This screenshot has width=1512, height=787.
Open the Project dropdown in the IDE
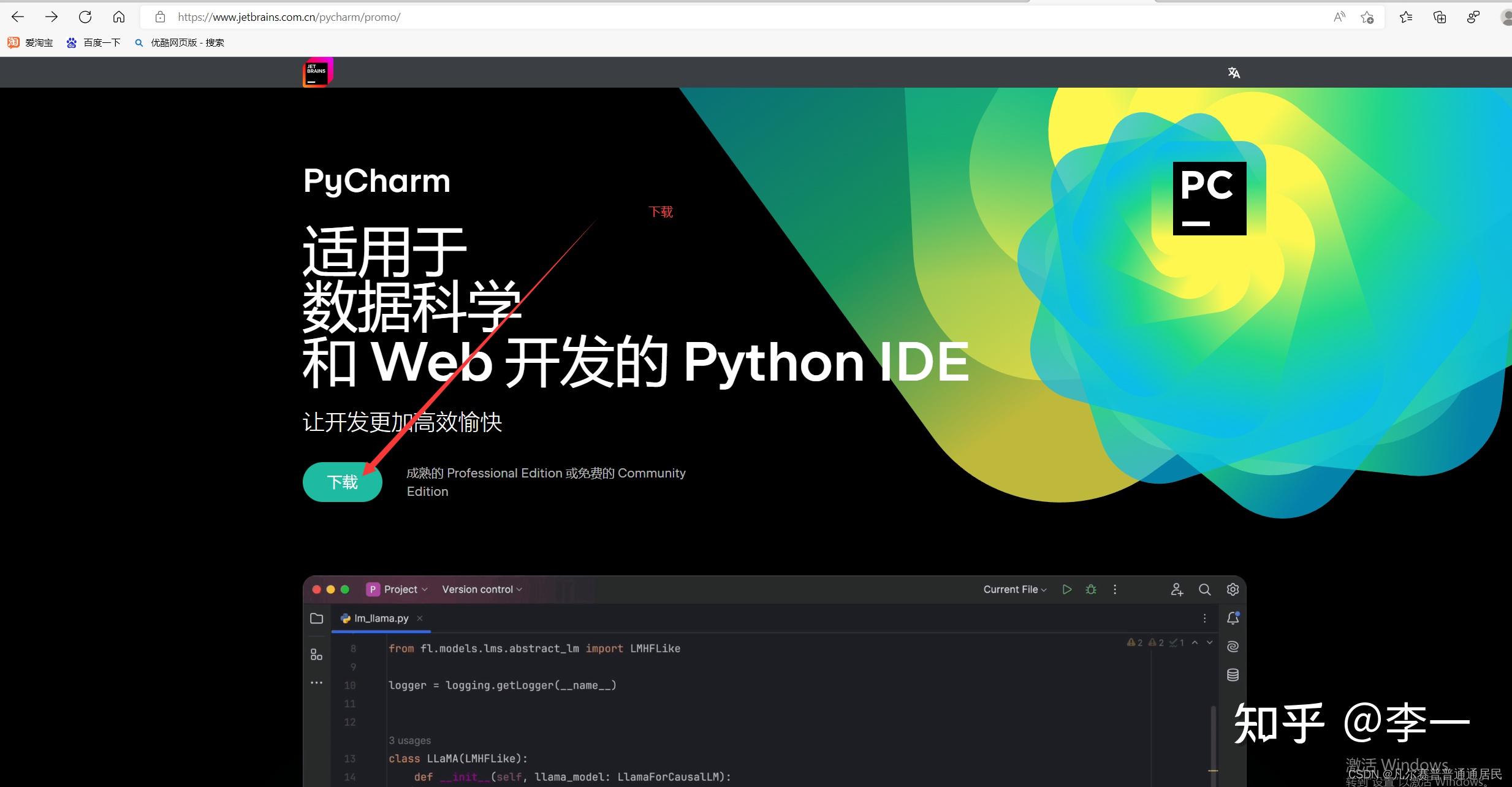(x=398, y=589)
